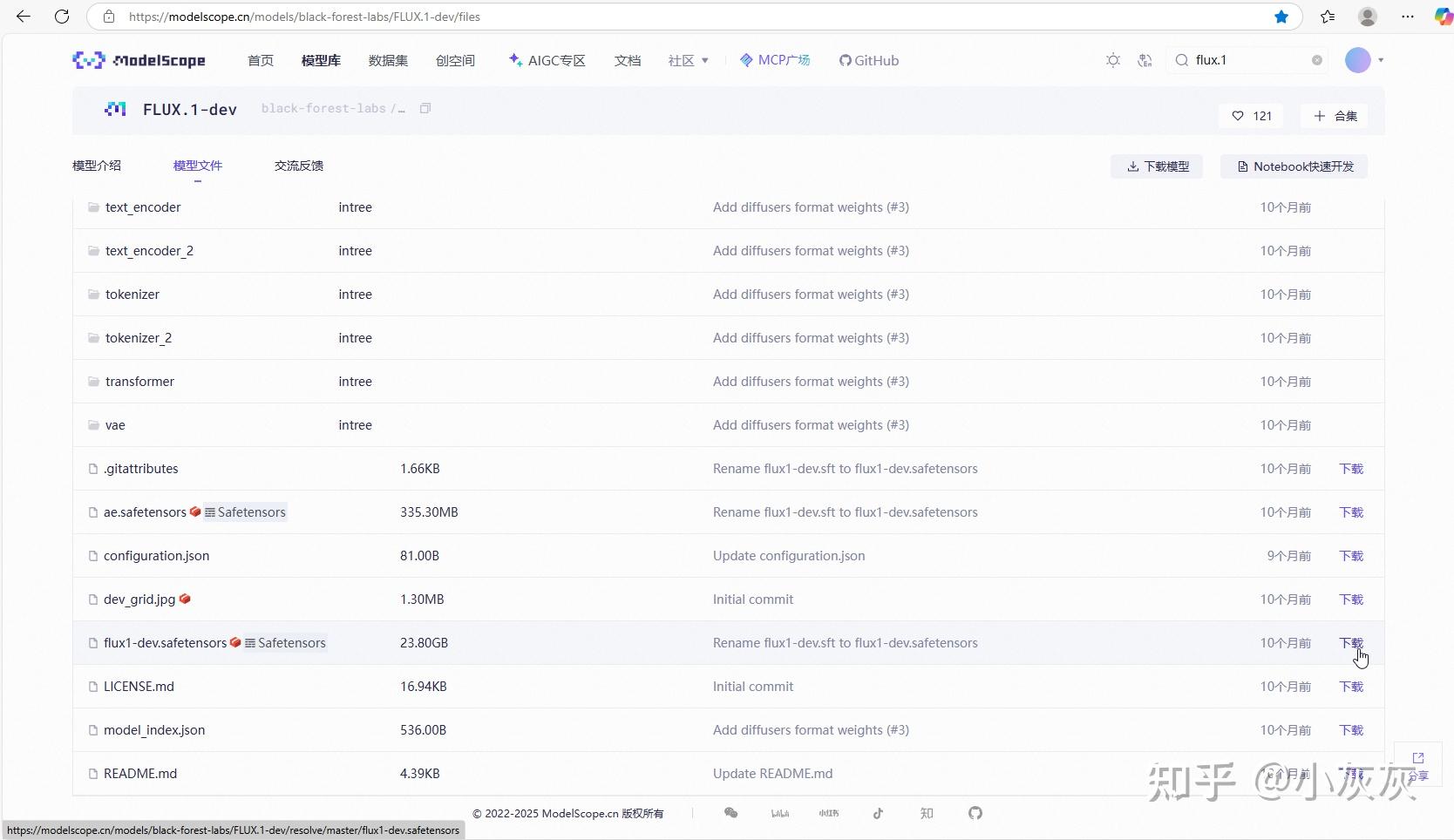
Task: Open 文档 in the navigation
Action: [x=628, y=60]
